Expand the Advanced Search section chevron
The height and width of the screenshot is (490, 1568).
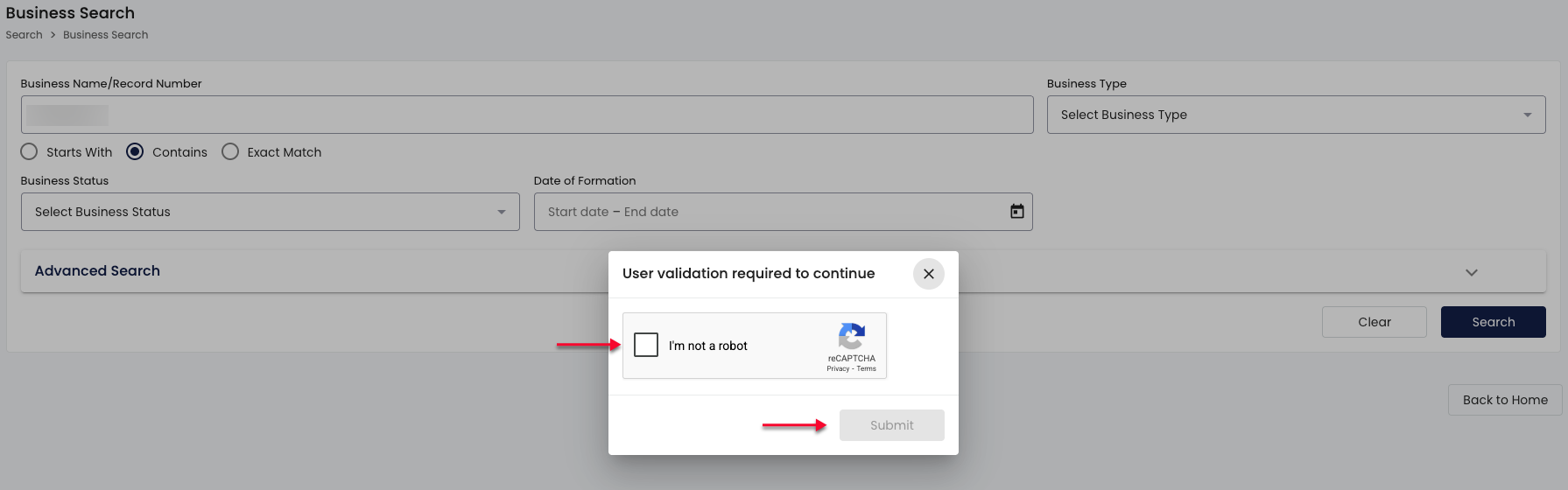click(x=1471, y=272)
